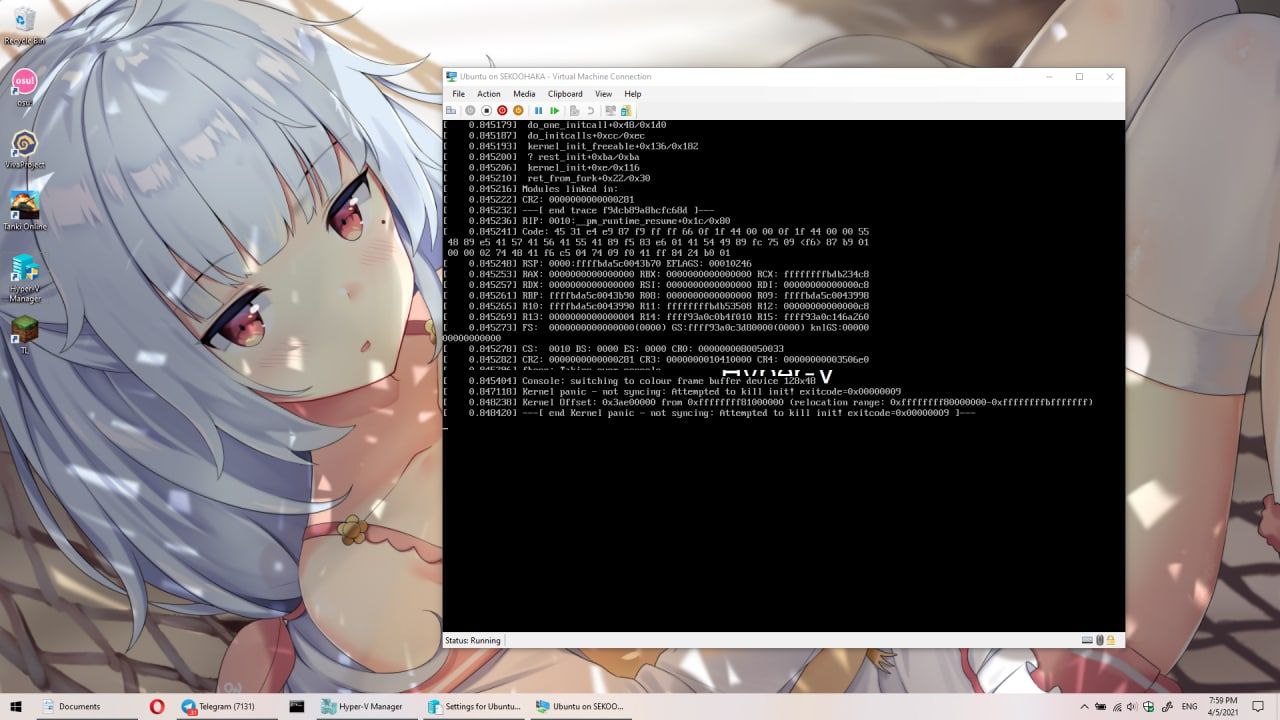Click the green Reset/Resume icon

[554, 110]
